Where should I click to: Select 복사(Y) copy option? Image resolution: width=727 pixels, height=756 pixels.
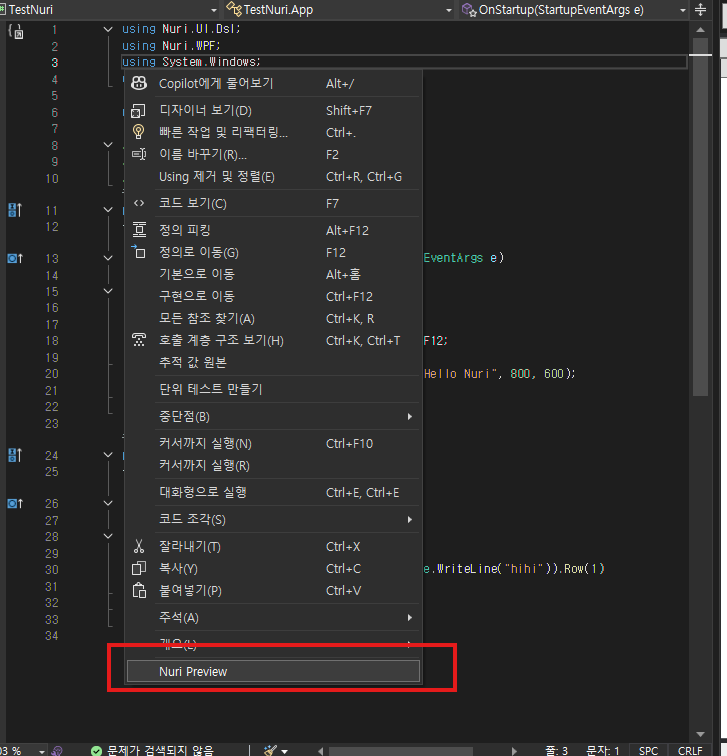pyautogui.click(x=273, y=569)
